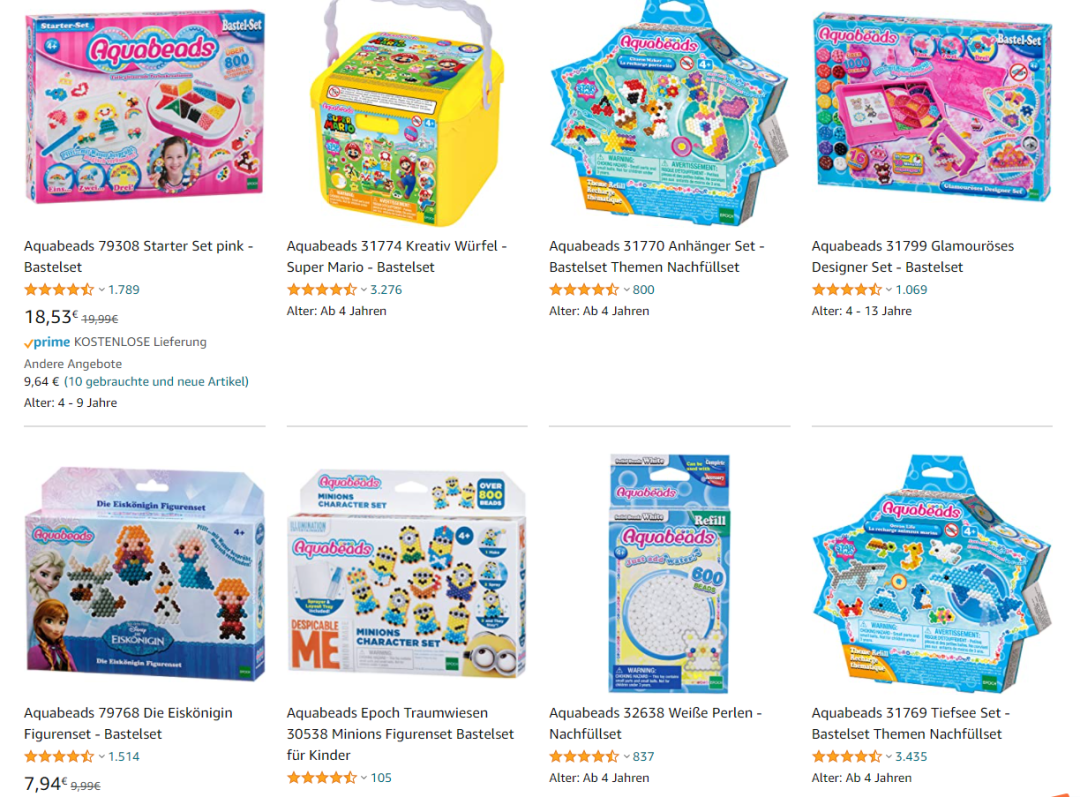The width and height of the screenshot is (1080, 797).
Task: Select the Glamouröses Designer Set product image
Action: (x=933, y=107)
